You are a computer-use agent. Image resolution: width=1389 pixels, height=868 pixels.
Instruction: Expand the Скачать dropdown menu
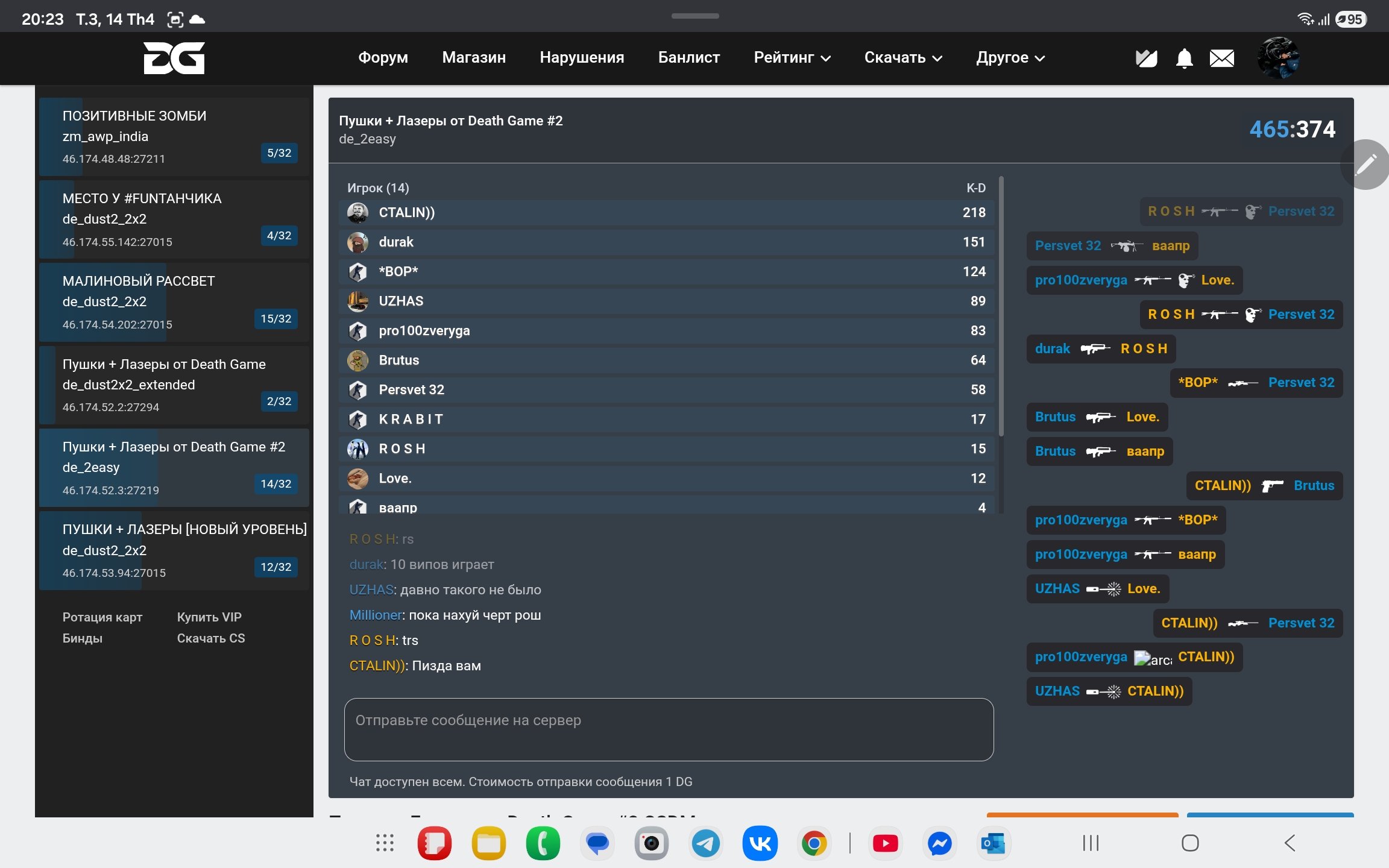coord(902,58)
